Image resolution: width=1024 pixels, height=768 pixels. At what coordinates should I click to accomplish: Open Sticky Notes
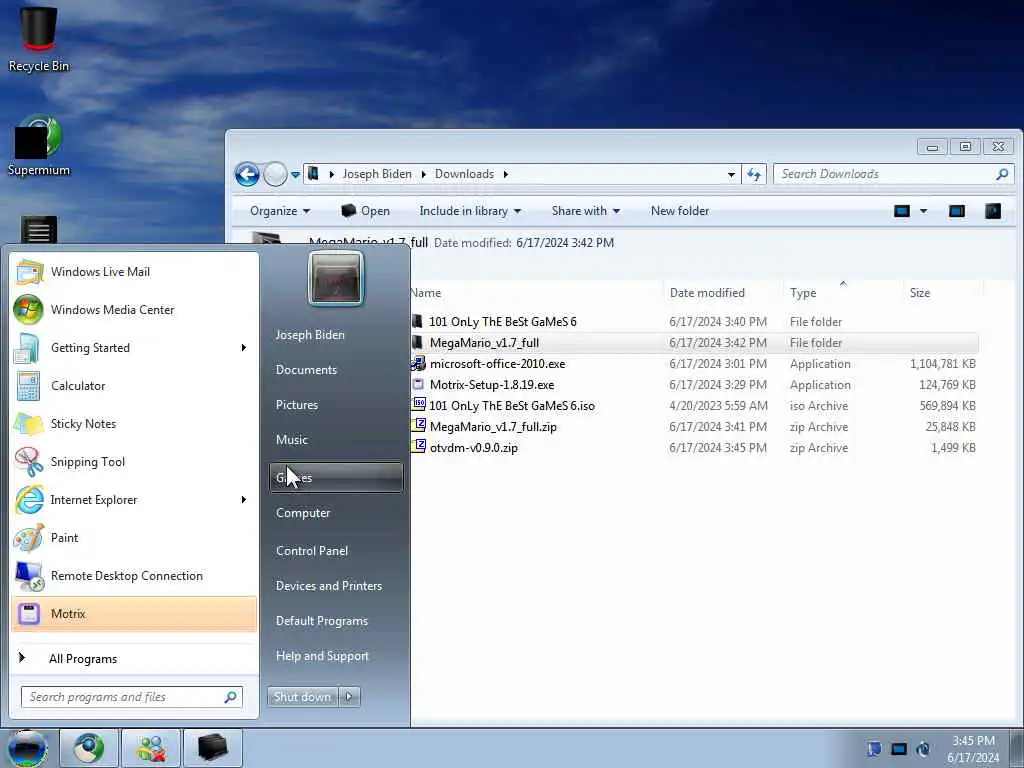(x=135, y=424)
